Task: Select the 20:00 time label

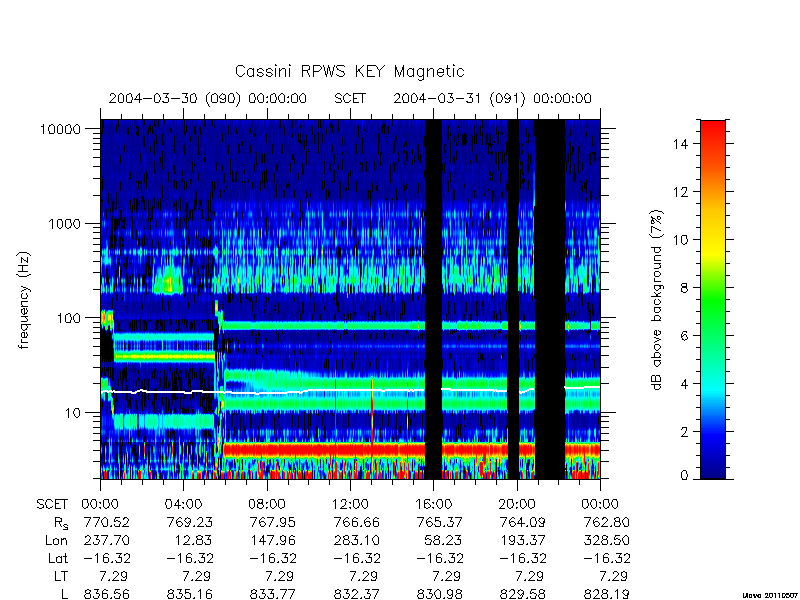Action: pyautogui.click(x=517, y=505)
